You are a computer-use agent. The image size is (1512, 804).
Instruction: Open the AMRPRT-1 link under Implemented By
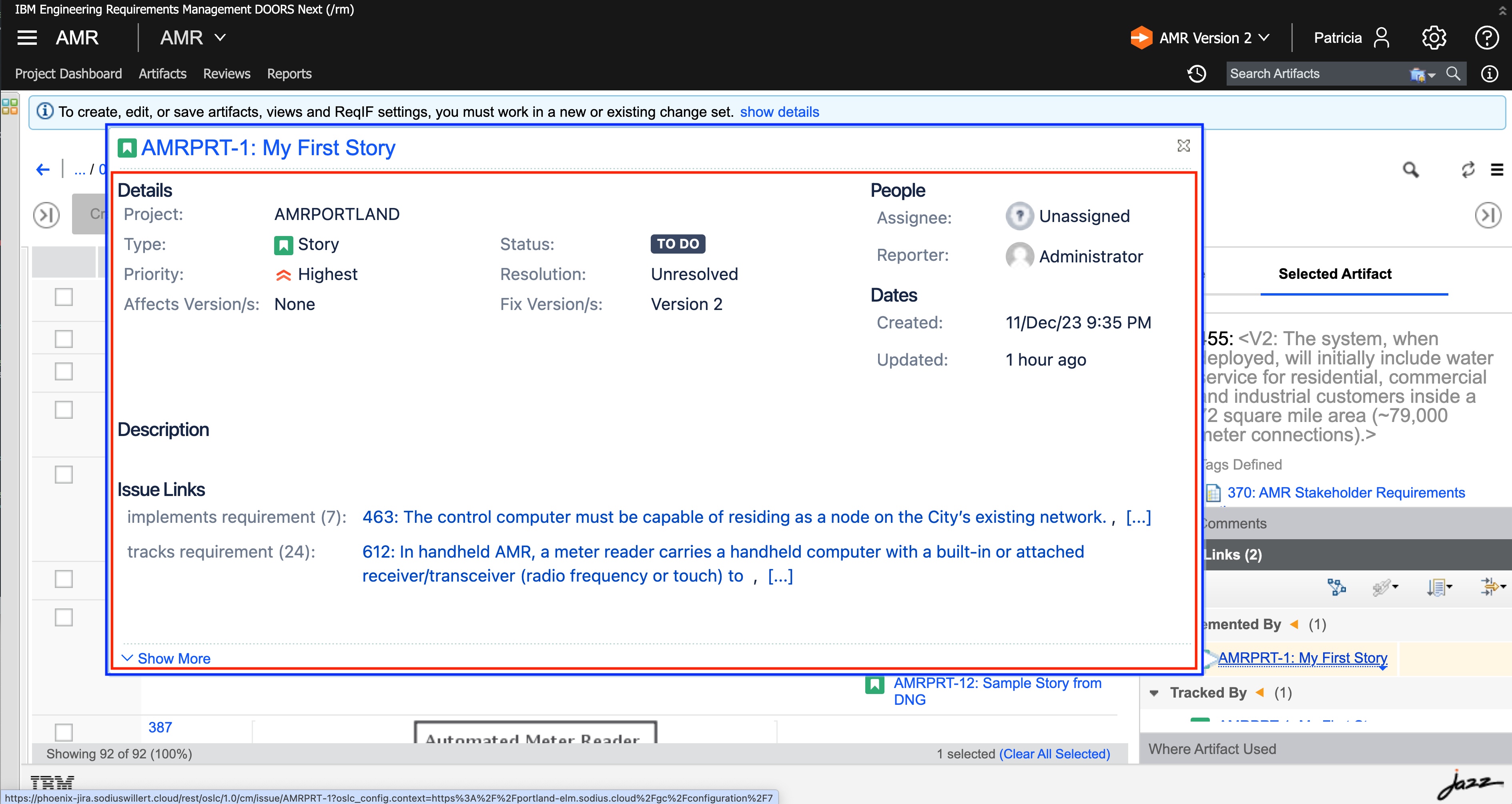point(1302,658)
